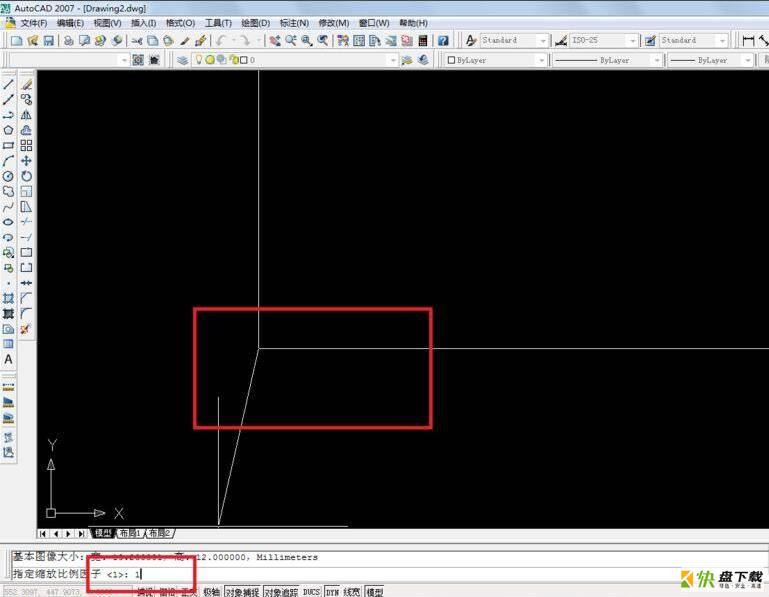This screenshot has width=769, height=597.
Task: Toggle the DYN dynamic input button
Action: (333, 592)
